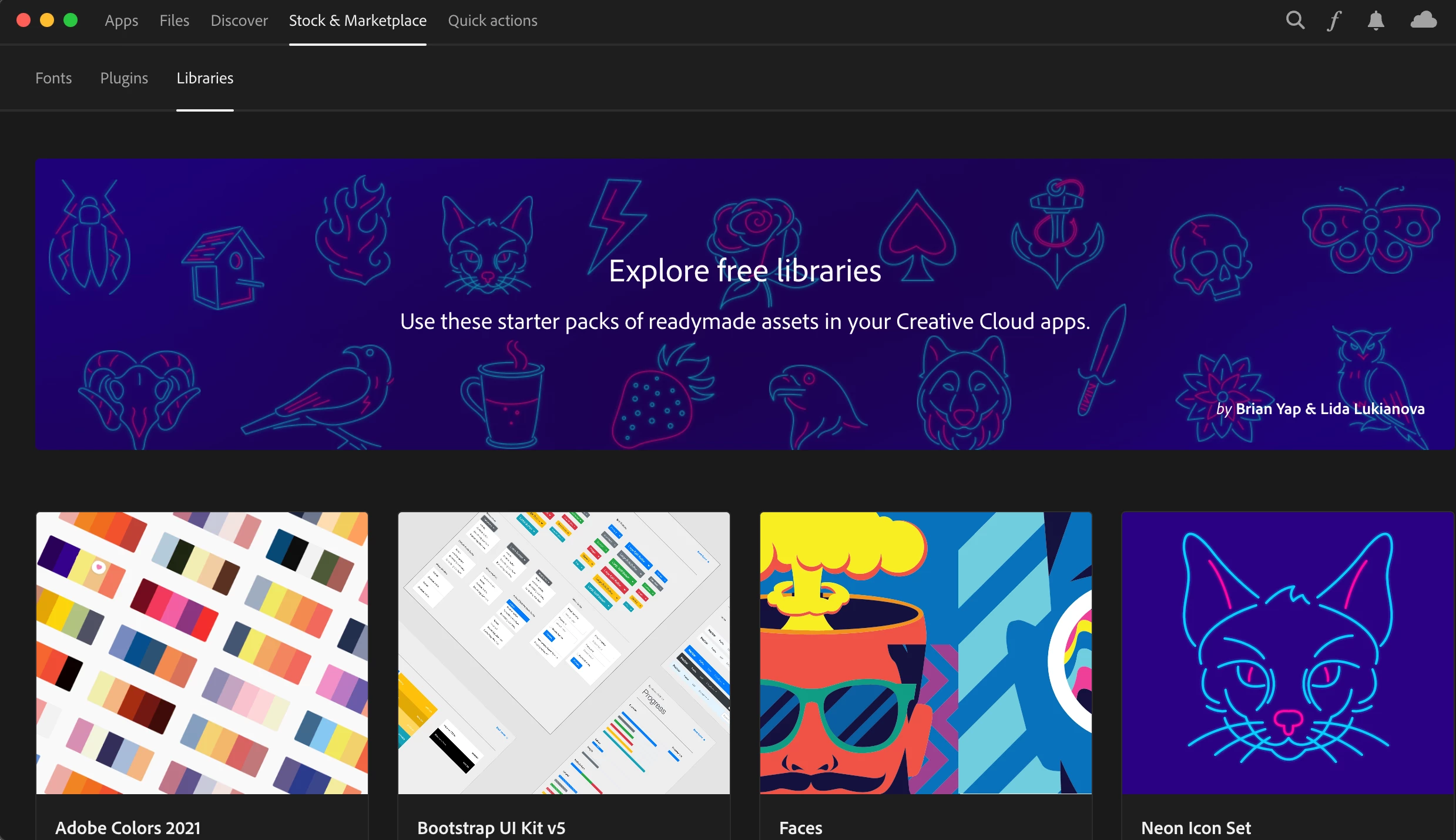The image size is (1456, 840).
Task: Click the green window zoom button
Action: tap(71, 21)
